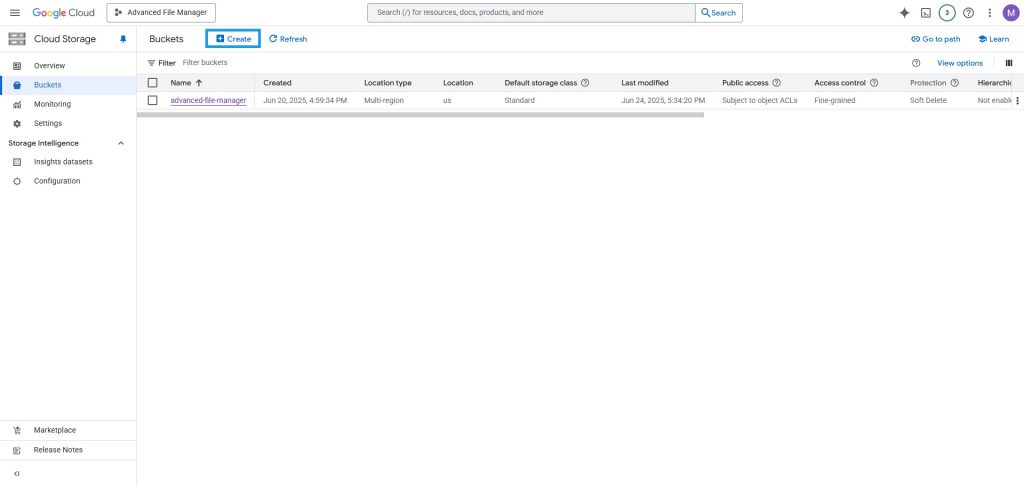Click the pin icon beside Cloud Storage
The width and height of the screenshot is (1024, 486).
tap(123, 39)
